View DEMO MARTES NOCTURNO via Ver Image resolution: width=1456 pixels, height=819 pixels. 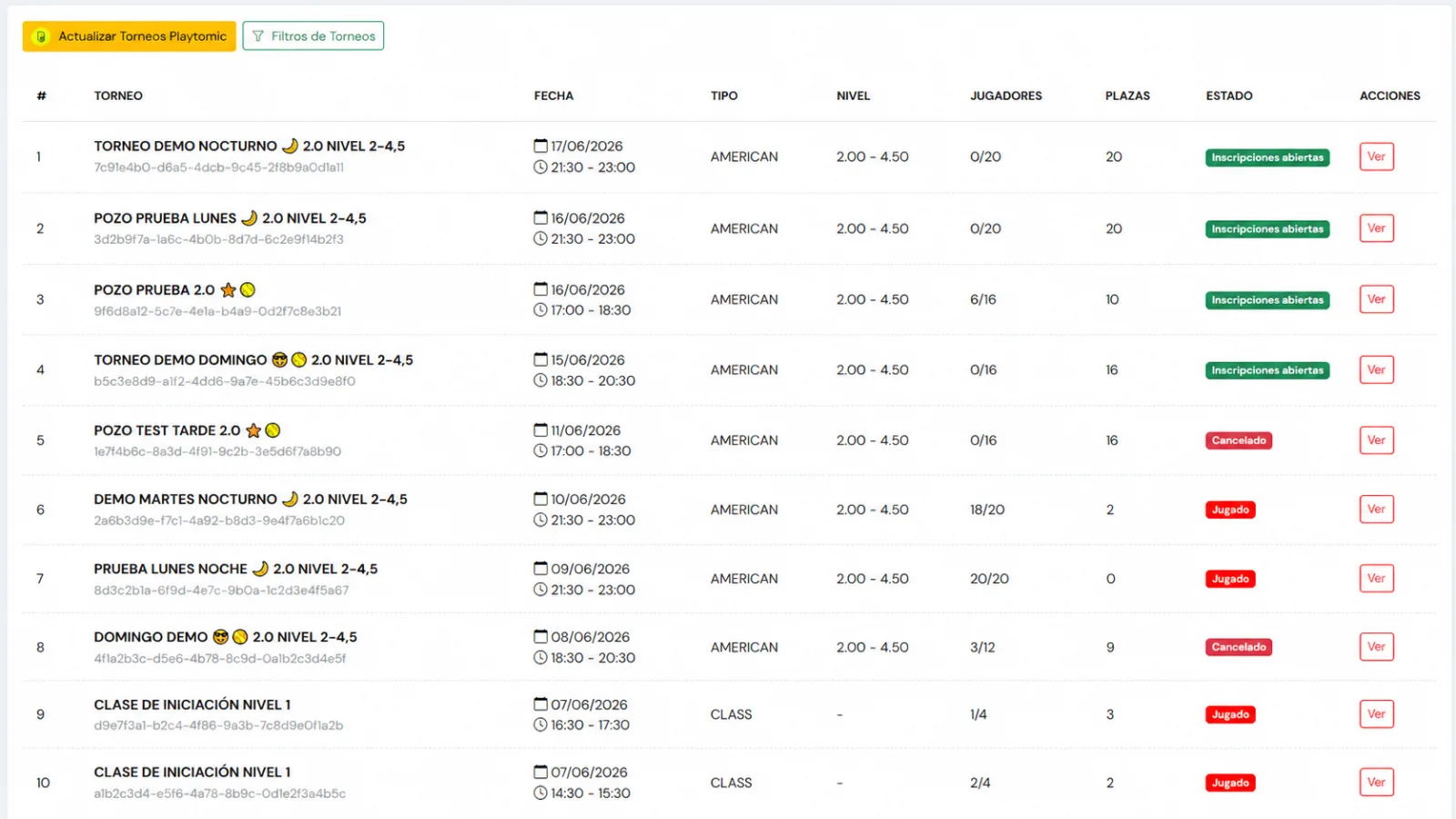pyautogui.click(x=1376, y=510)
